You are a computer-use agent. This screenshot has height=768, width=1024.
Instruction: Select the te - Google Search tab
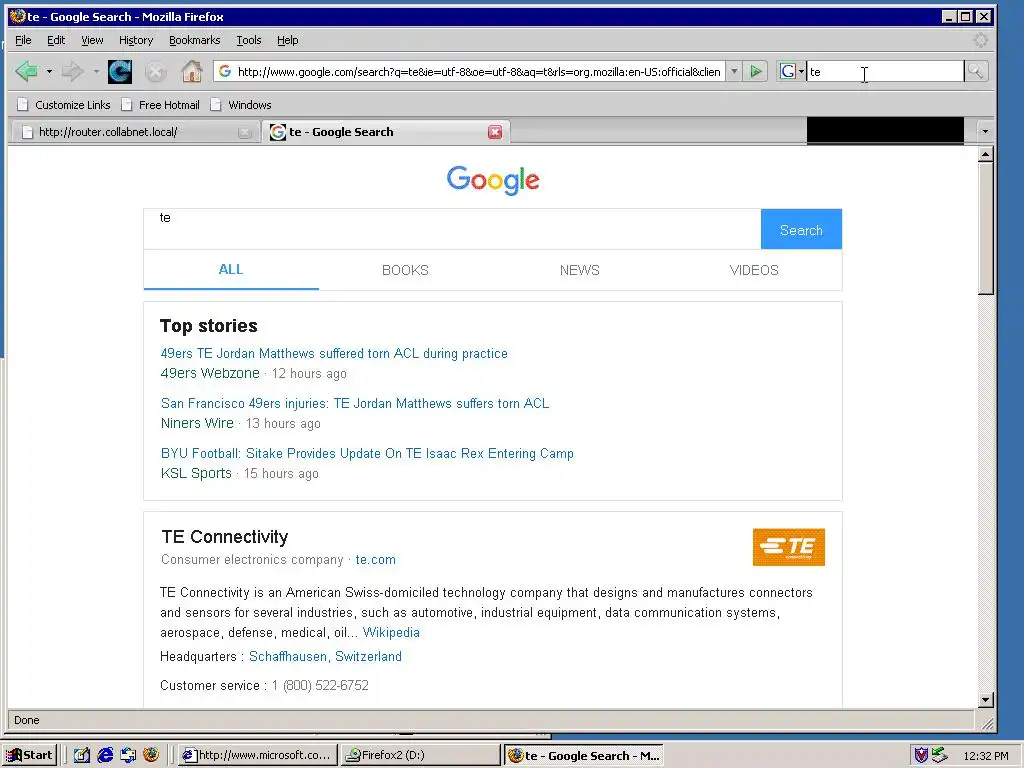(386, 132)
